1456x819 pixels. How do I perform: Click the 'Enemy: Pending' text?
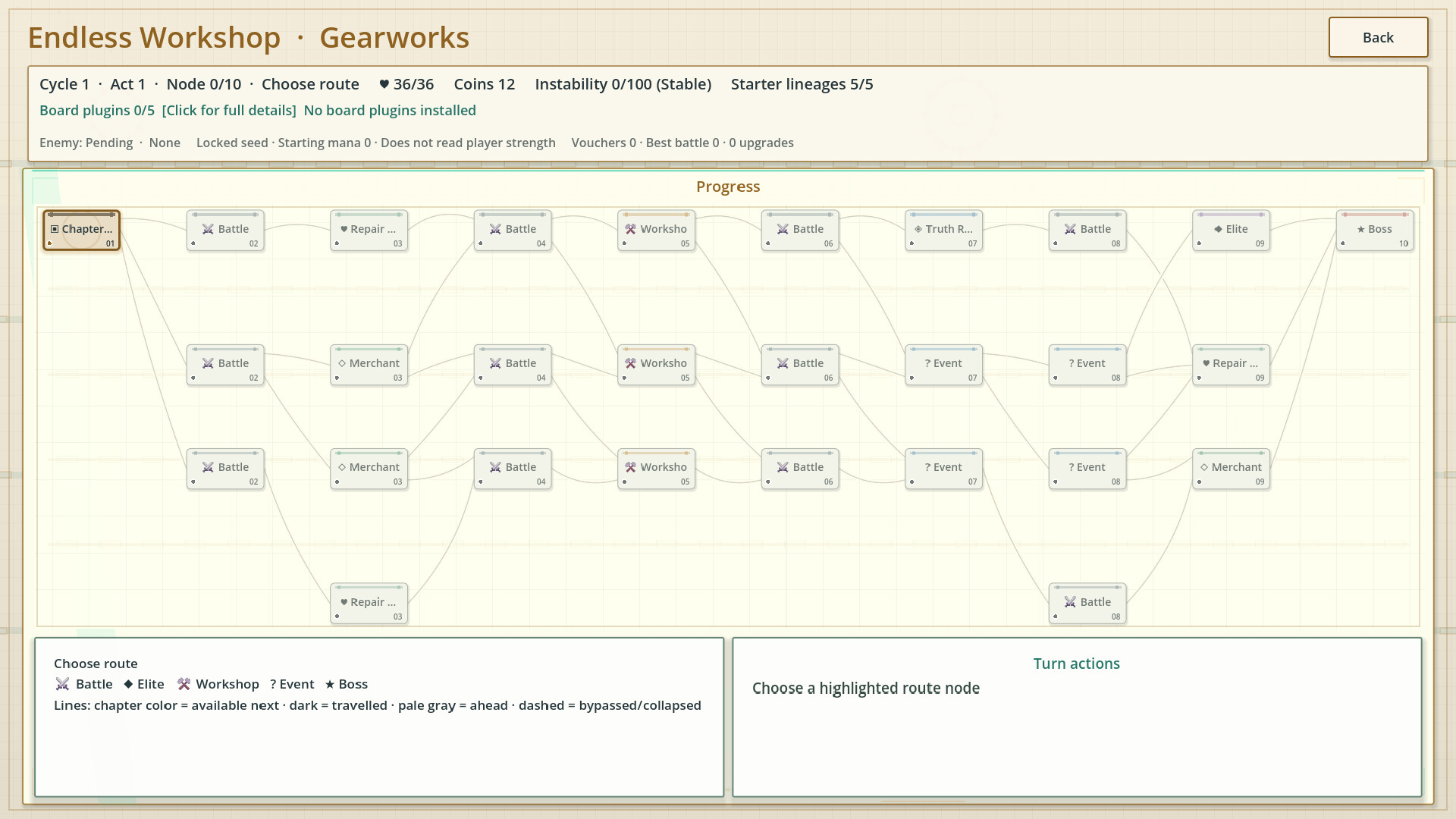pos(86,143)
